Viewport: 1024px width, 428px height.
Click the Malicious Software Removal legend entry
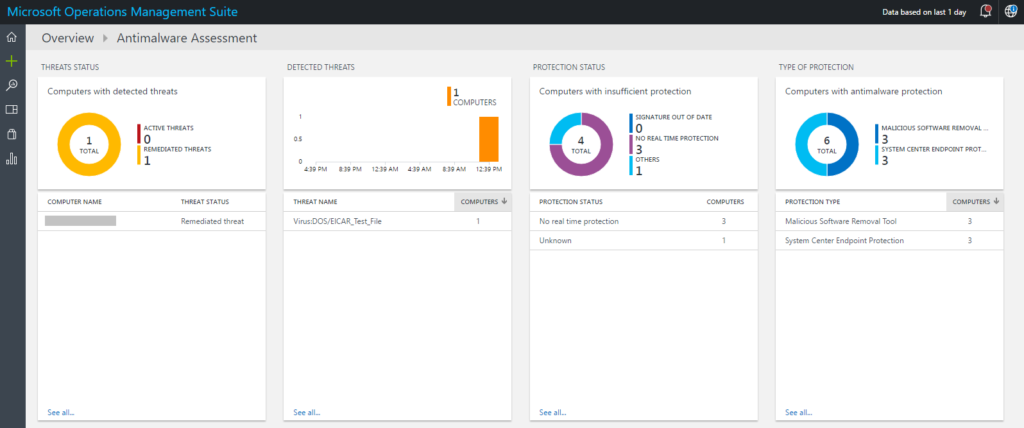click(933, 134)
